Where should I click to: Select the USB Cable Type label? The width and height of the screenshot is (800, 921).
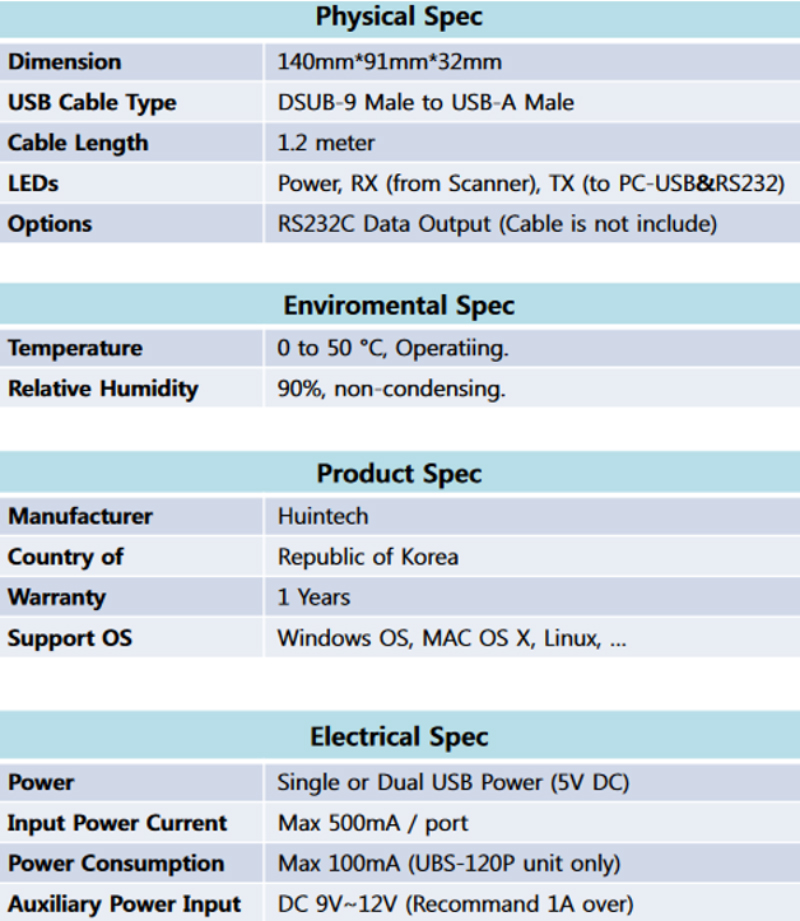(91, 103)
